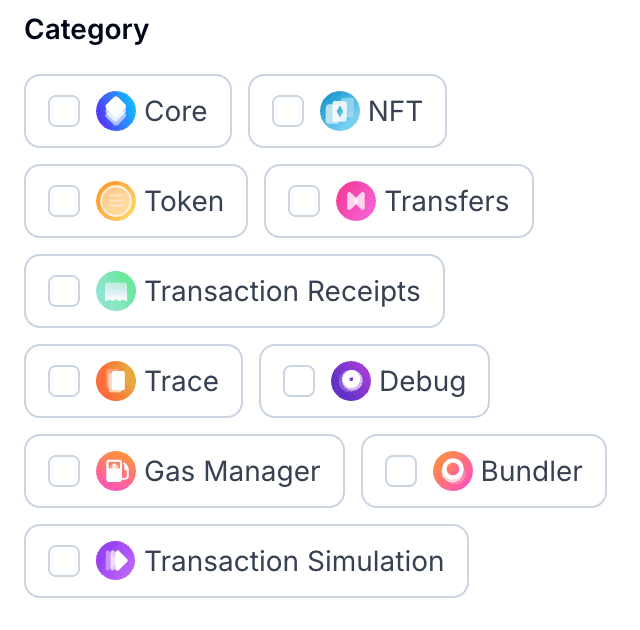Enable the Token filter checkbox
Image resolution: width=640 pixels, height=630 pixels.
coord(65,201)
